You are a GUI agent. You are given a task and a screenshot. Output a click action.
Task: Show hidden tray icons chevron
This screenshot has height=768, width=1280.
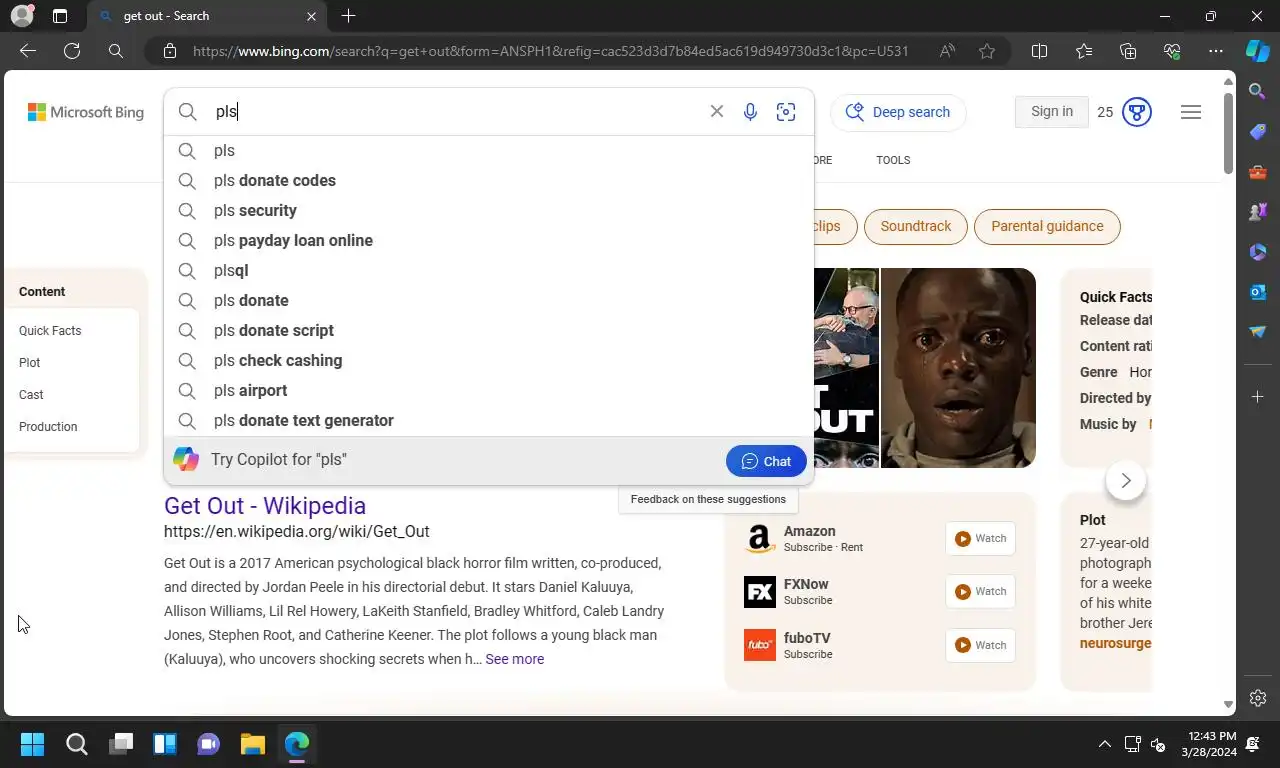coord(1104,744)
